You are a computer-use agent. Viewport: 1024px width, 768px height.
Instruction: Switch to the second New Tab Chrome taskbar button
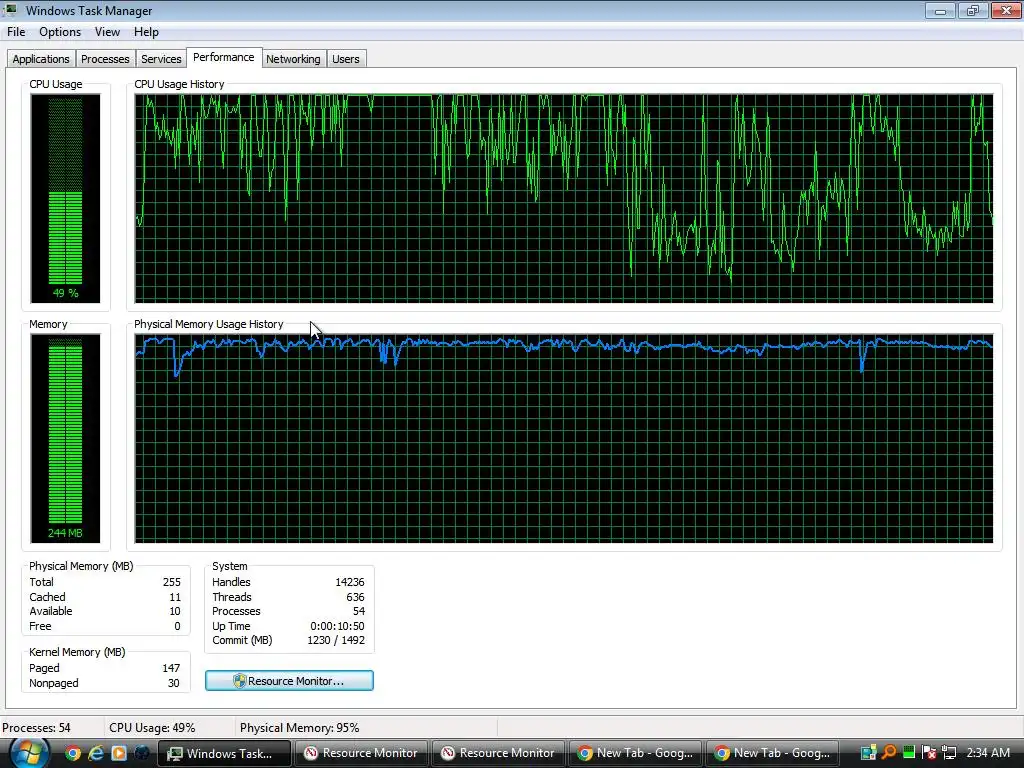click(773, 754)
